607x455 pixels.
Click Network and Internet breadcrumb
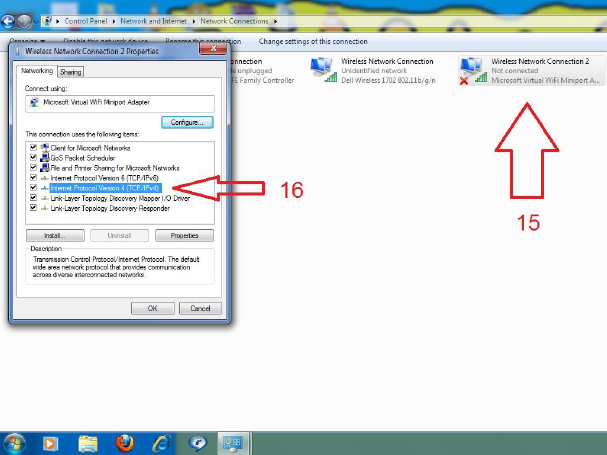coord(153,21)
